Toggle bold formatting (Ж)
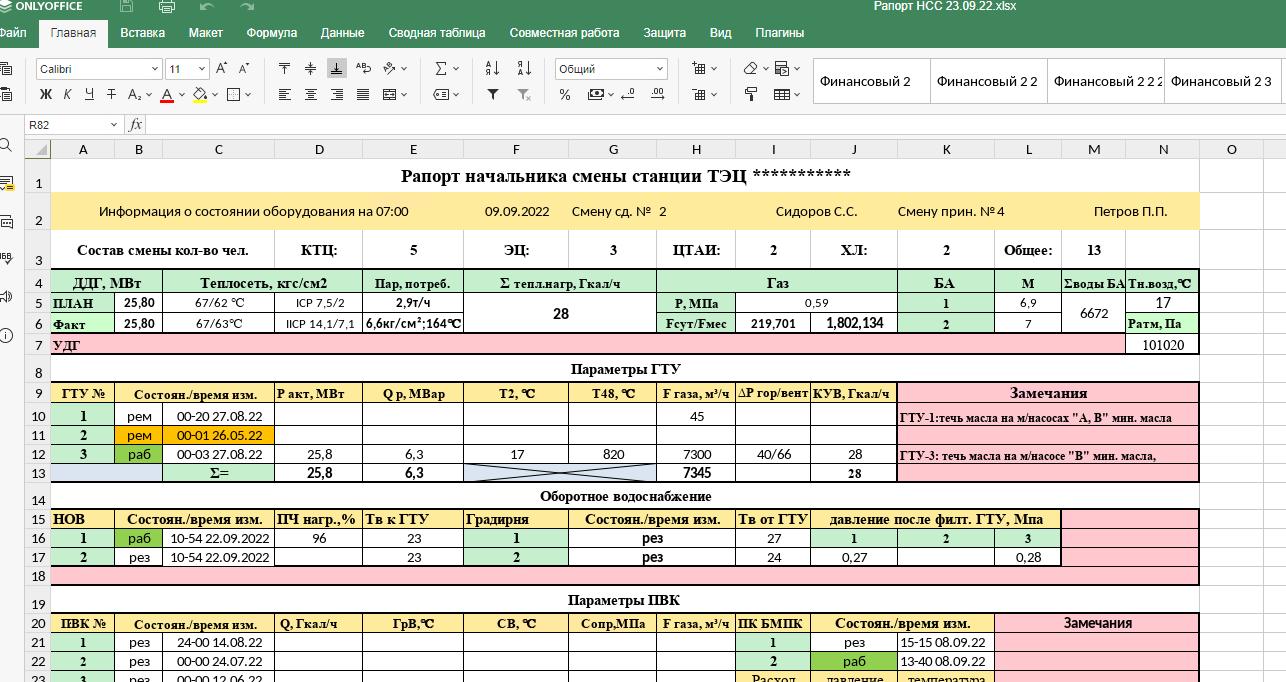This screenshot has height=682, width=1286. pyautogui.click(x=45, y=95)
